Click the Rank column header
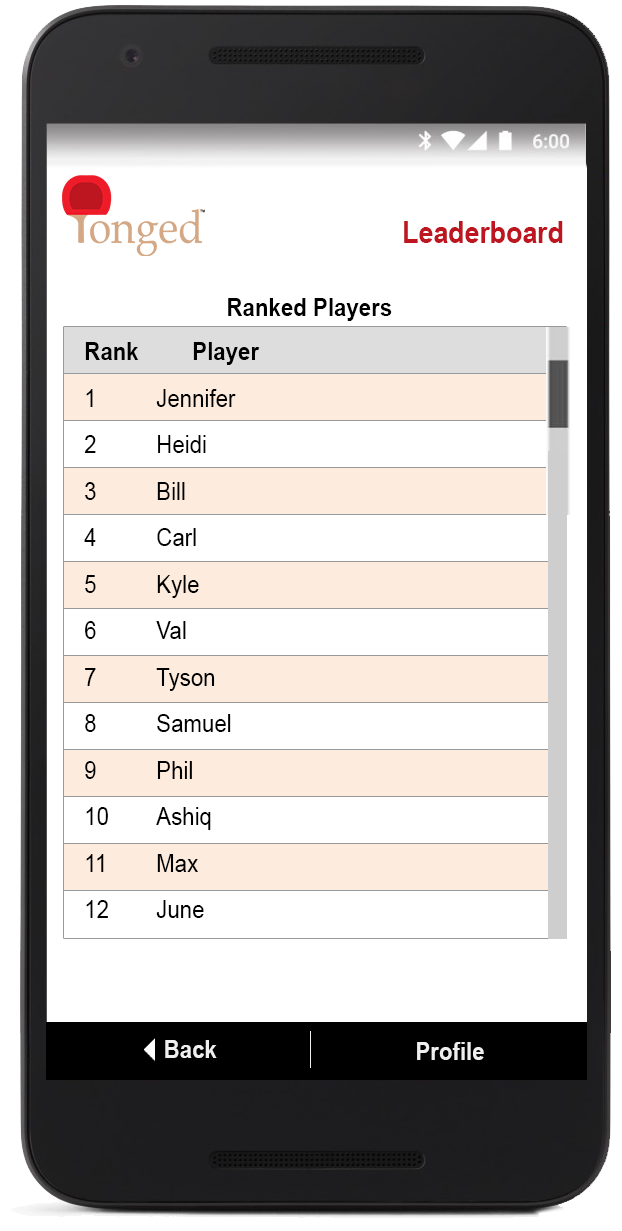 111,352
